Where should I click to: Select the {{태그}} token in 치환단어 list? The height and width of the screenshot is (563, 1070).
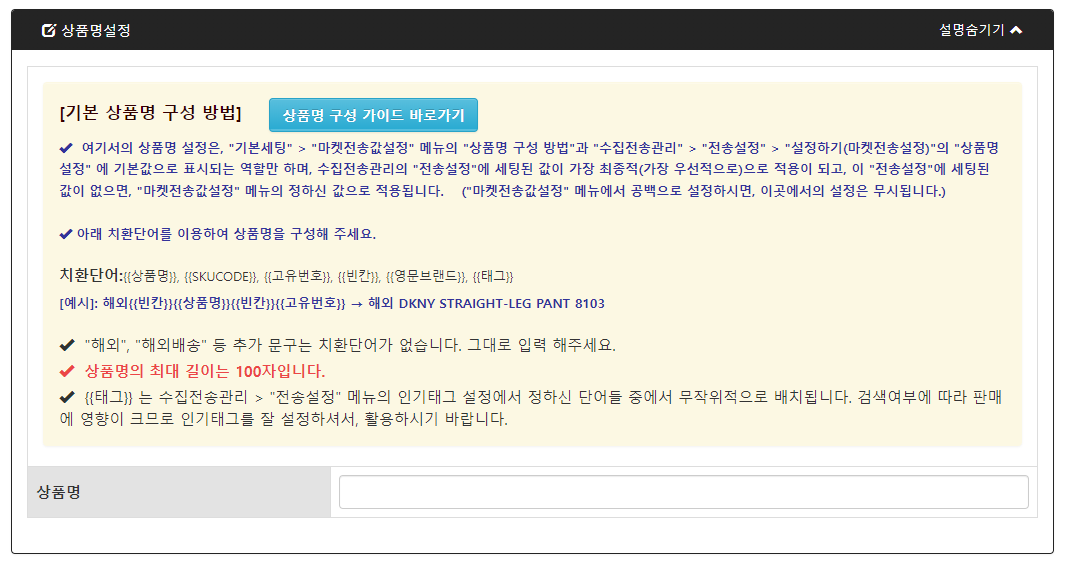tap(493, 276)
